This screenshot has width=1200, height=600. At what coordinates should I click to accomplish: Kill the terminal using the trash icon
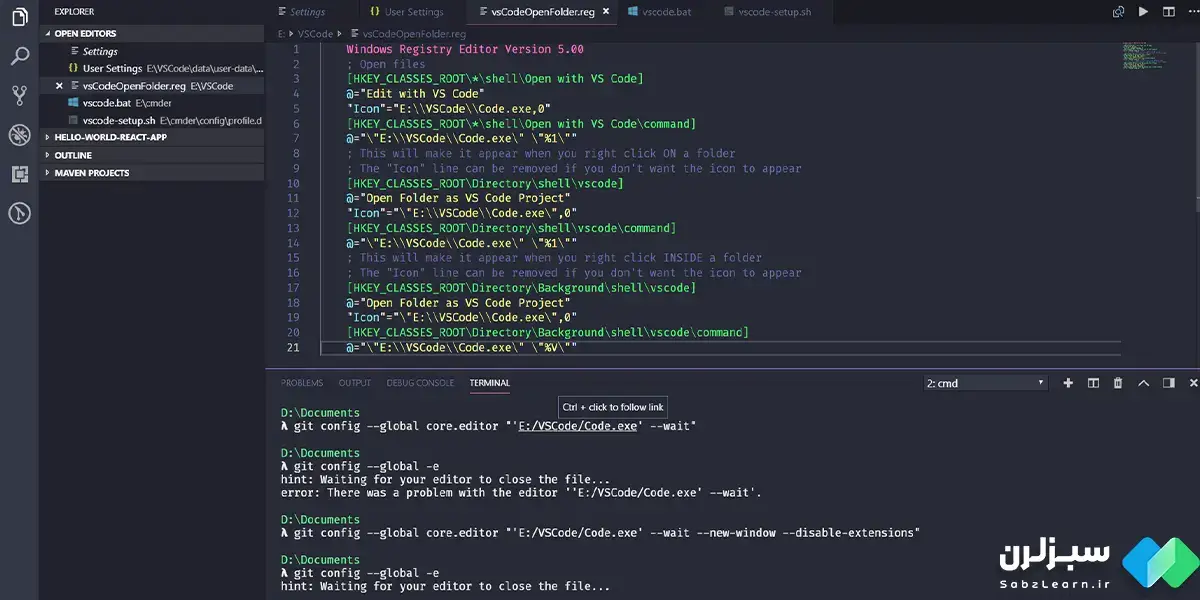[1118, 383]
